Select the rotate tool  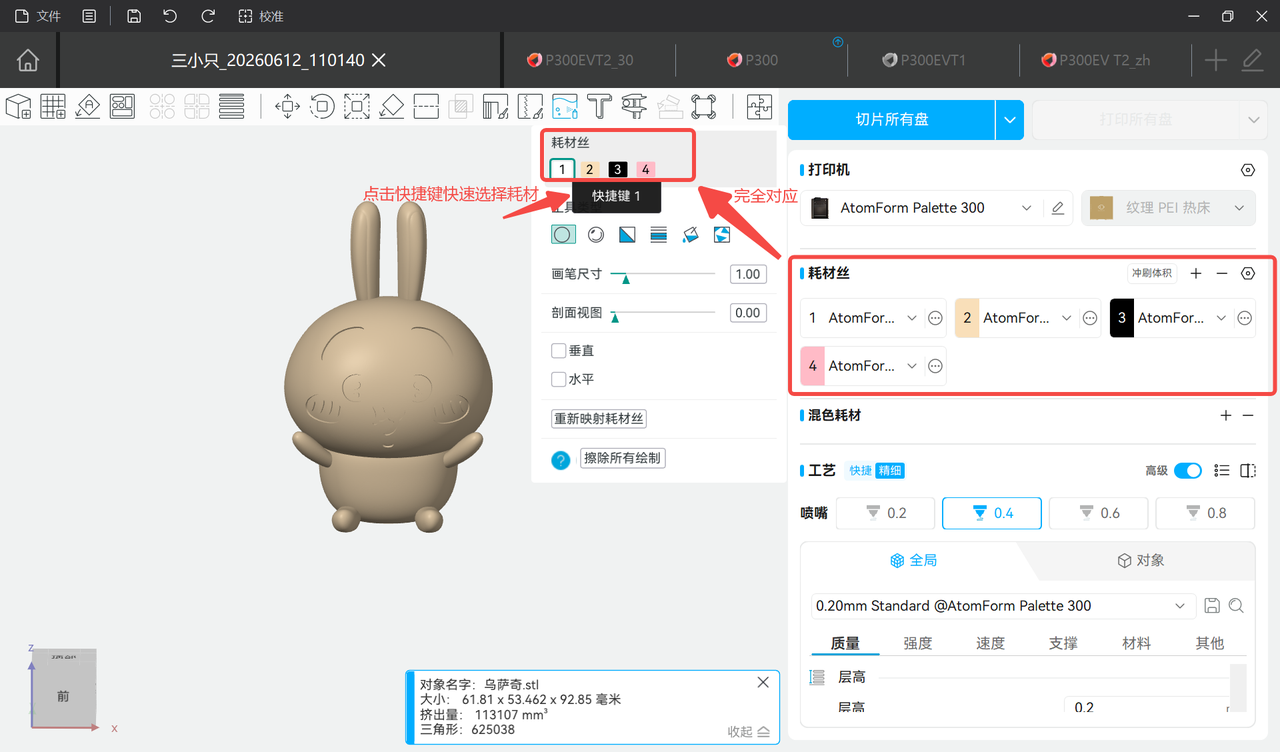(322, 106)
